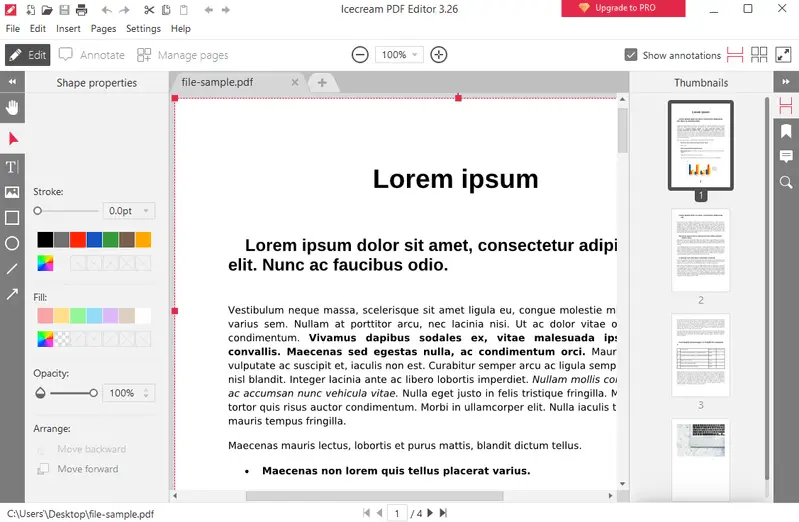Choose the transparent fill swatch

[x=63, y=338]
